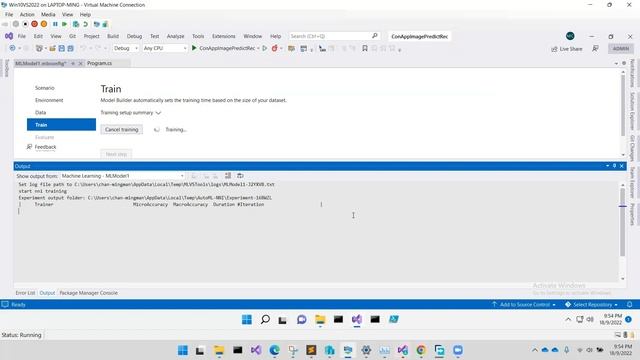Click the VM orange Save state icon
Screen dimensions: 640x360
tap(44, 24)
